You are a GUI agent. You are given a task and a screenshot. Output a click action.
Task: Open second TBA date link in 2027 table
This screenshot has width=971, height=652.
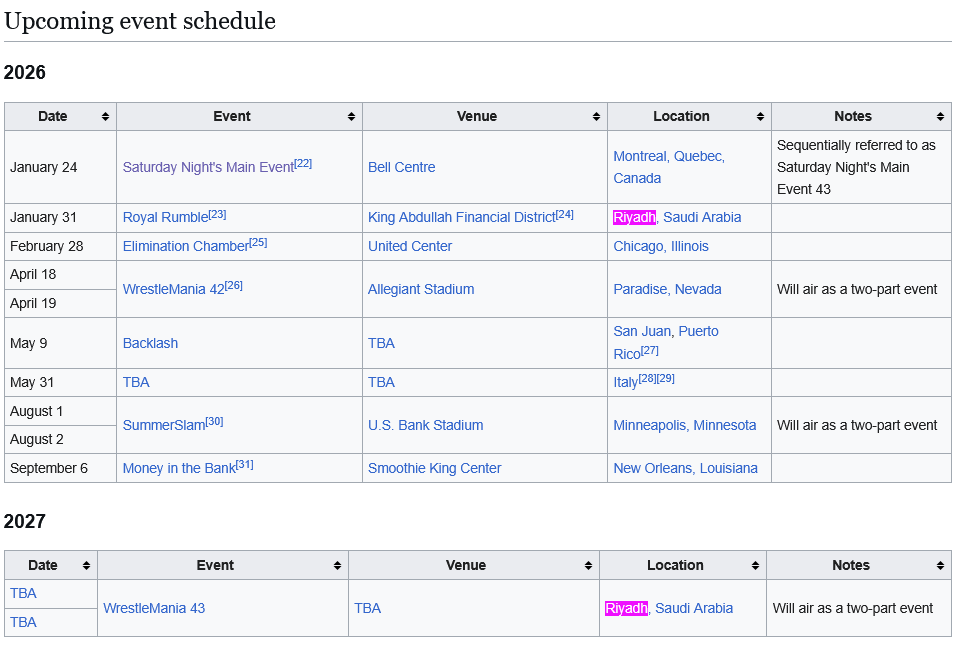(24, 622)
